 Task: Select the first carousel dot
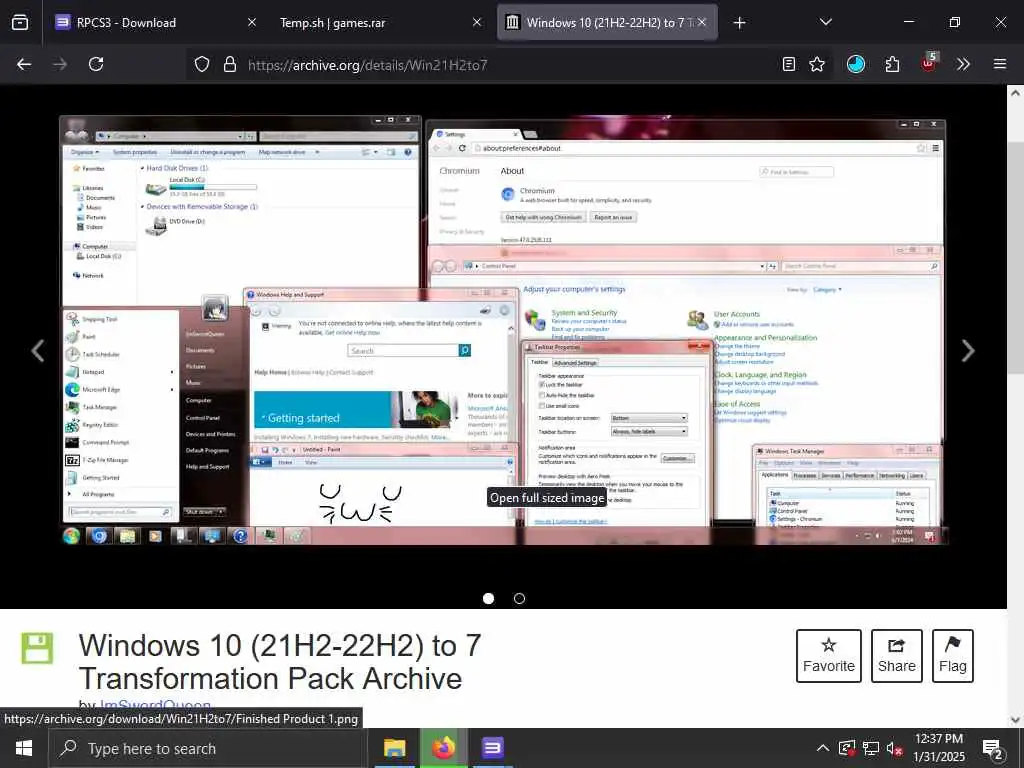point(488,598)
